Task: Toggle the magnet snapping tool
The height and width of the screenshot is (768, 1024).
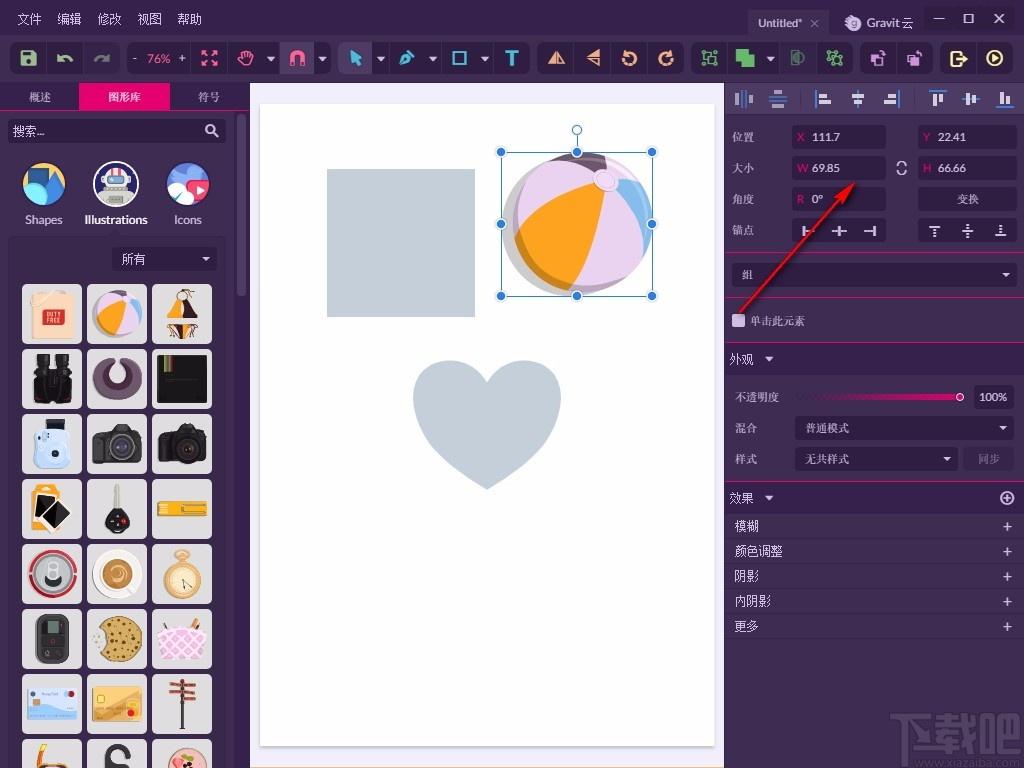Action: [x=297, y=58]
